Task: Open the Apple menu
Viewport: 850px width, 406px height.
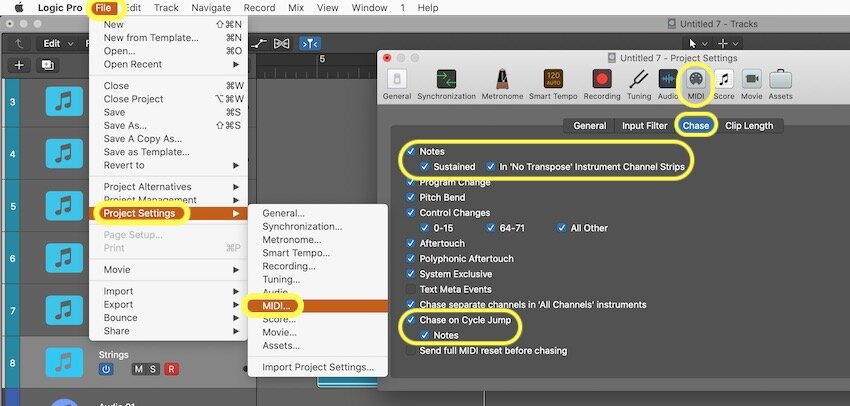Action: click(x=19, y=8)
